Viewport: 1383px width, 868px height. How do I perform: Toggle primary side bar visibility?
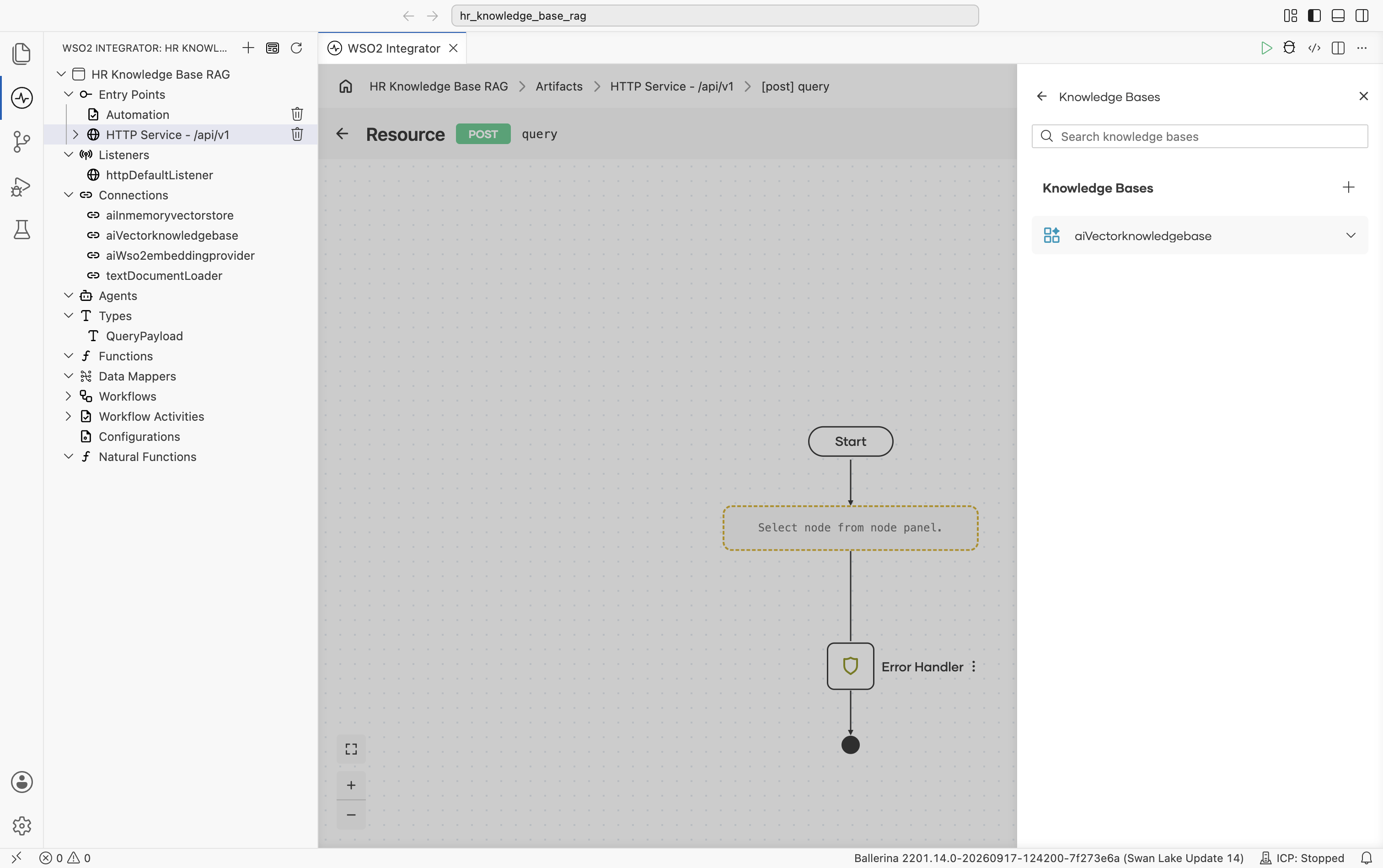click(x=1314, y=16)
